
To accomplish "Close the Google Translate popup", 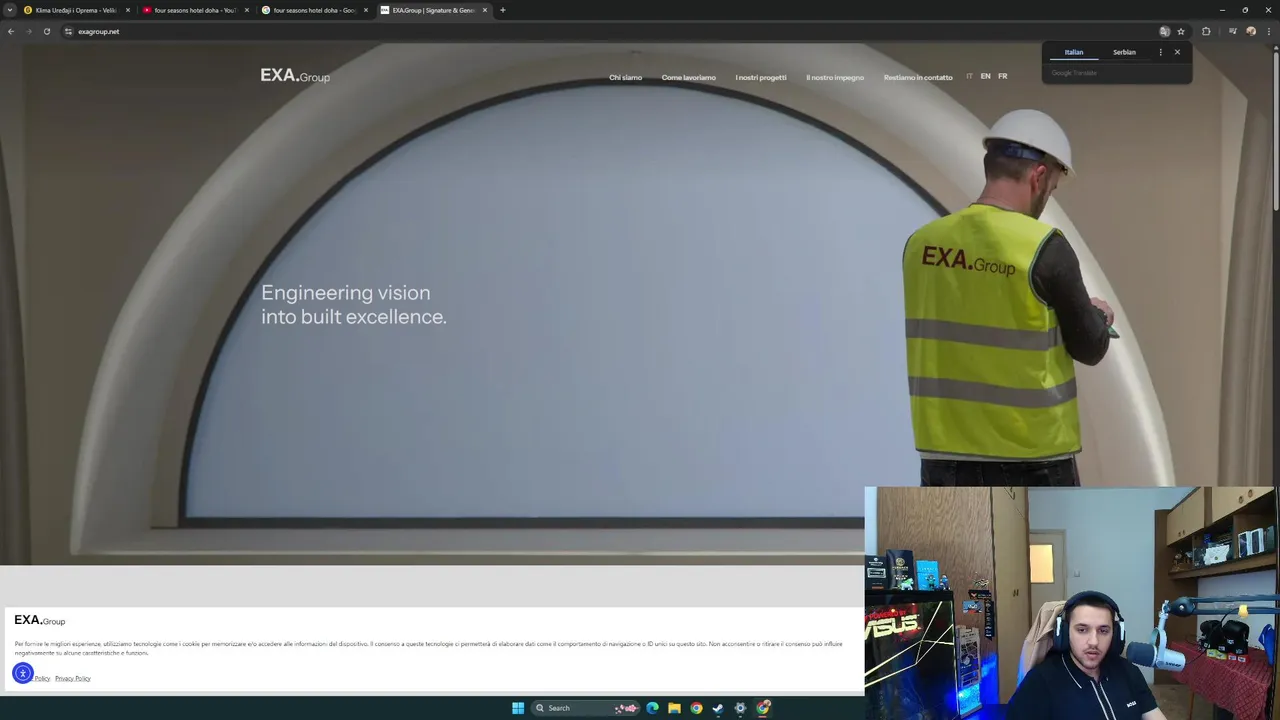I will [1177, 52].
